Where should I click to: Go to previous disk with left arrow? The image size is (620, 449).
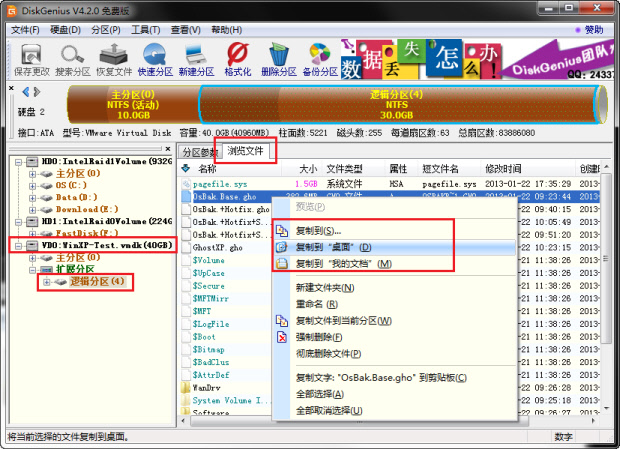[x=26, y=92]
